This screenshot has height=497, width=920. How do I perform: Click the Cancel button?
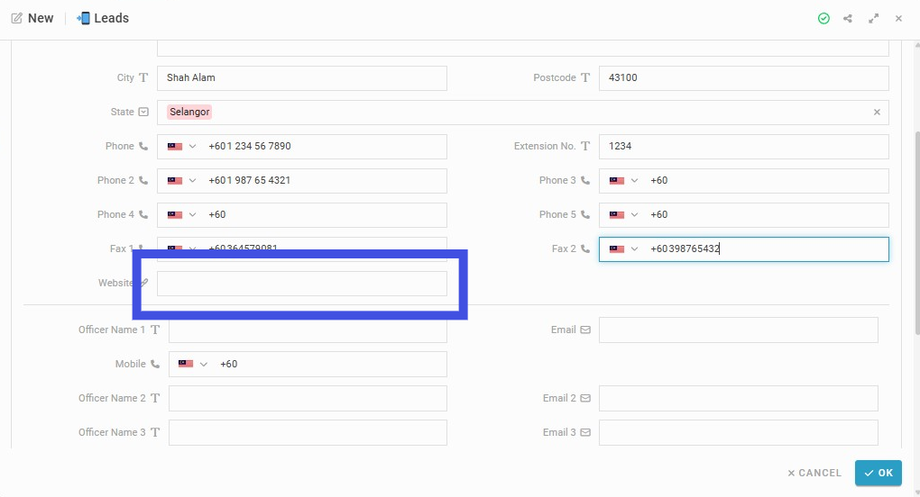(814, 473)
